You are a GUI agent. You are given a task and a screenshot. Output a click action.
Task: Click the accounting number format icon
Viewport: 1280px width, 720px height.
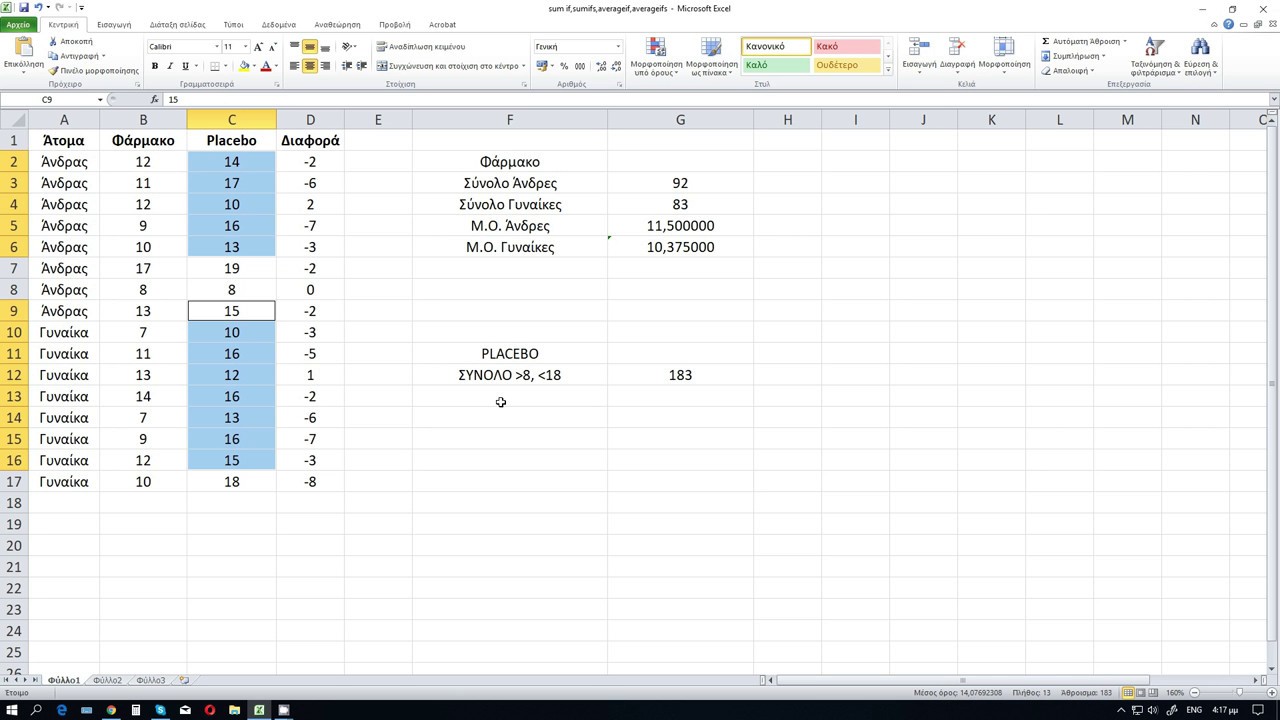[x=541, y=66]
